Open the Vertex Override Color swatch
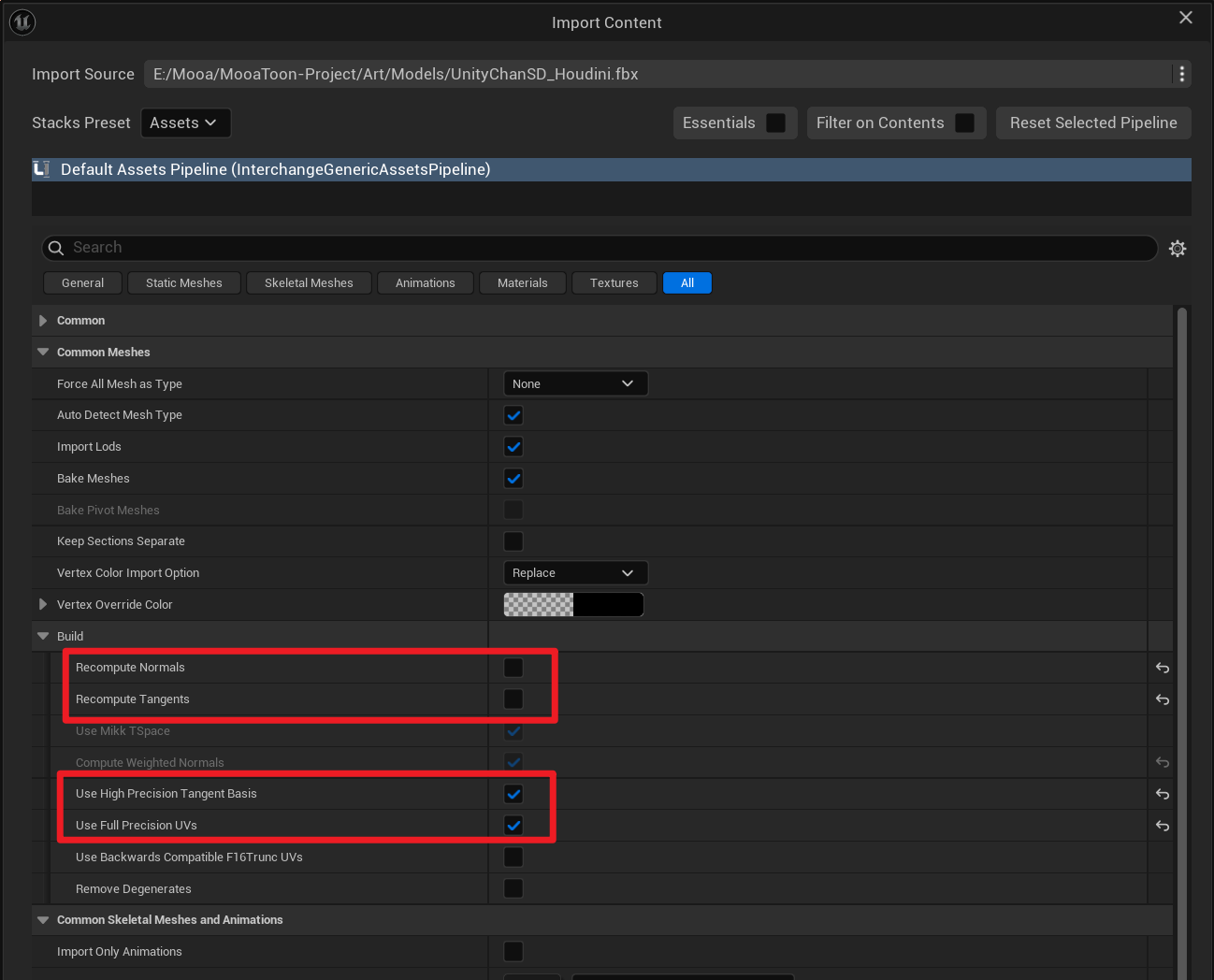The height and width of the screenshot is (980, 1214). point(573,605)
